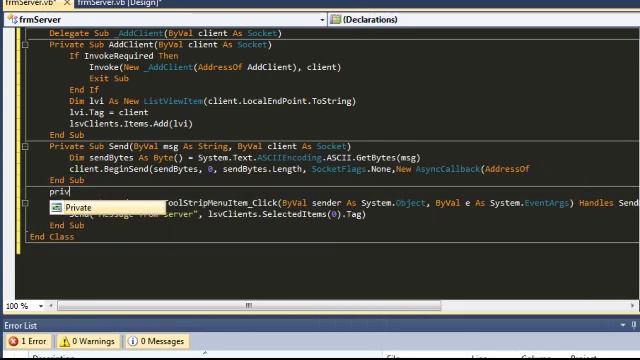The width and height of the screenshot is (640, 360).
Task: Toggle the 0 Messages filter button
Action: point(156,341)
